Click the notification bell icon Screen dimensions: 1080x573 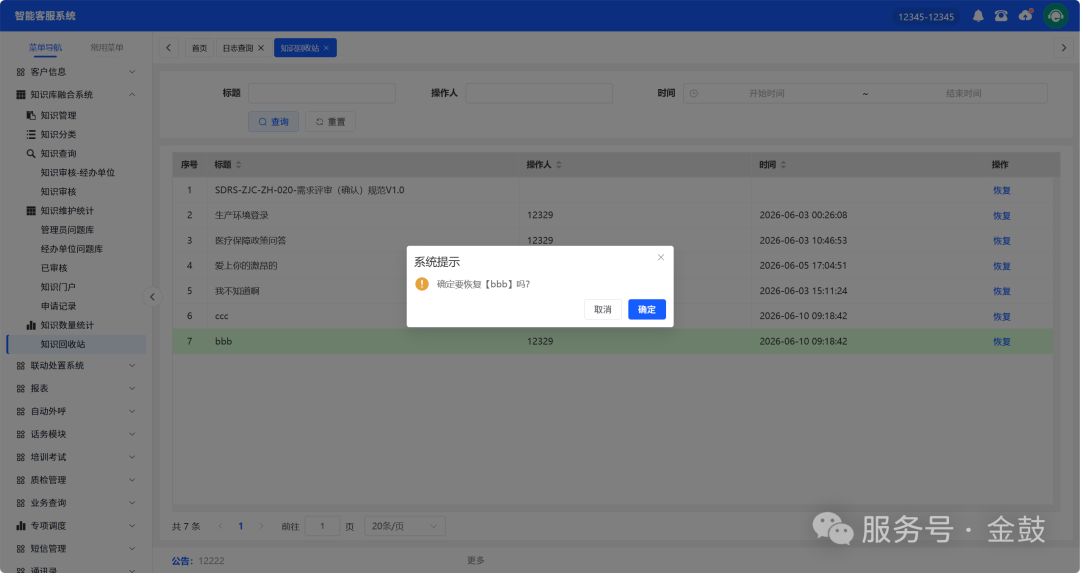click(978, 16)
